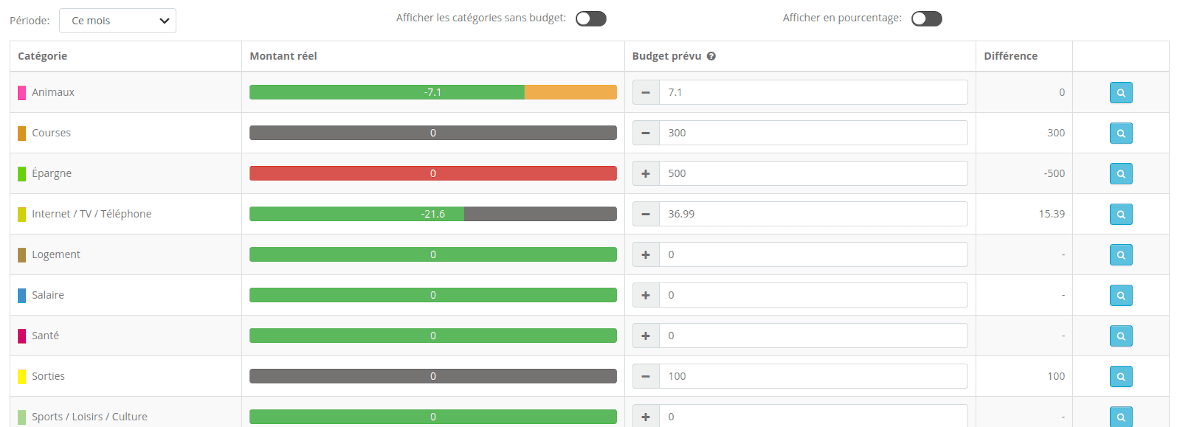Click the Sorties category link

[48, 376]
